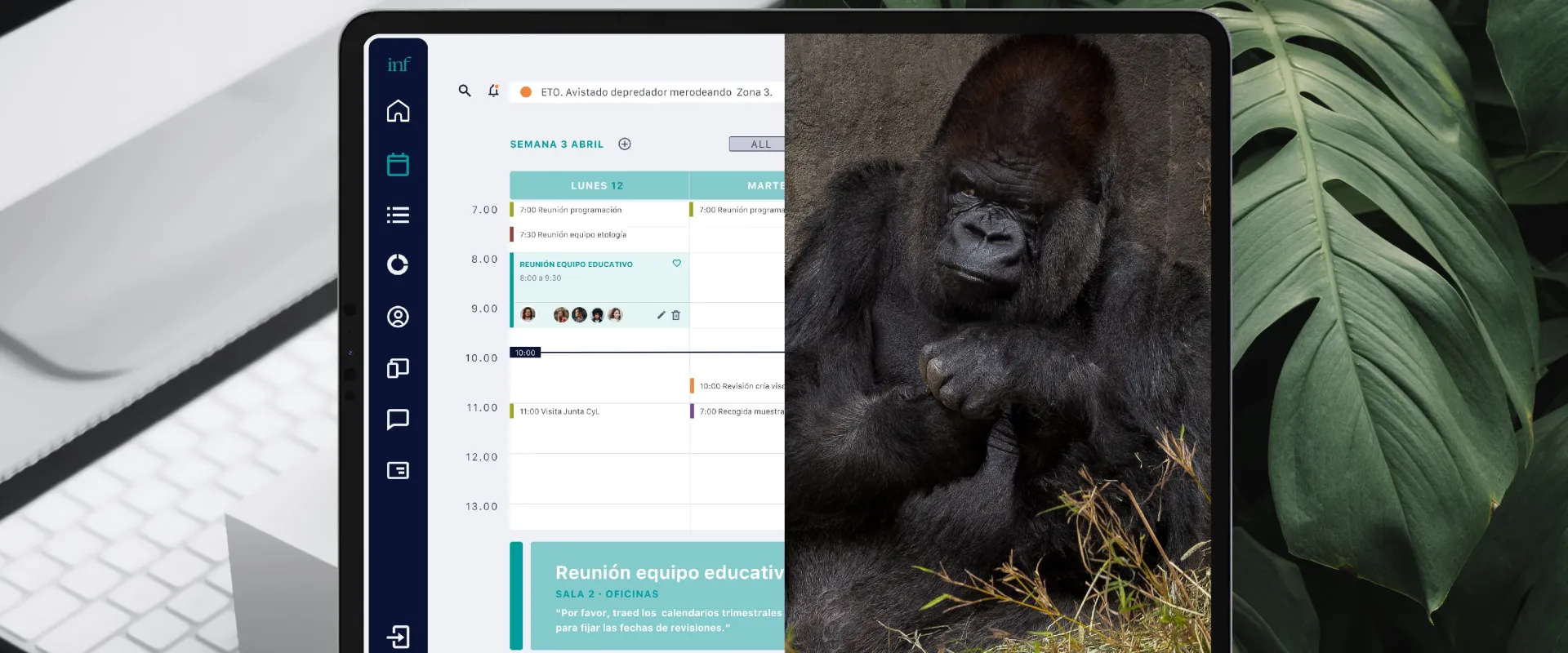This screenshot has width=1568, height=653.
Task: Open the home icon in sidebar
Action: coord(398,111)
